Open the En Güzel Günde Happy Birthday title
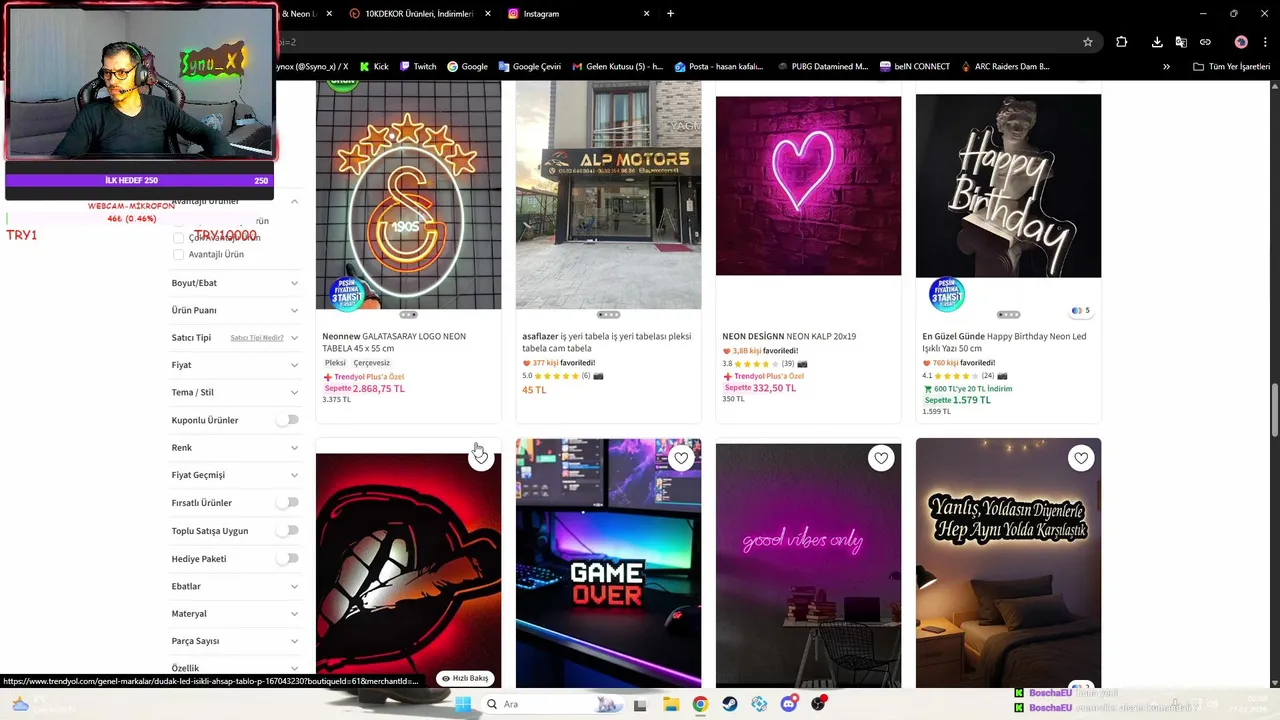1280x720 pixels. click(1004, 342)
